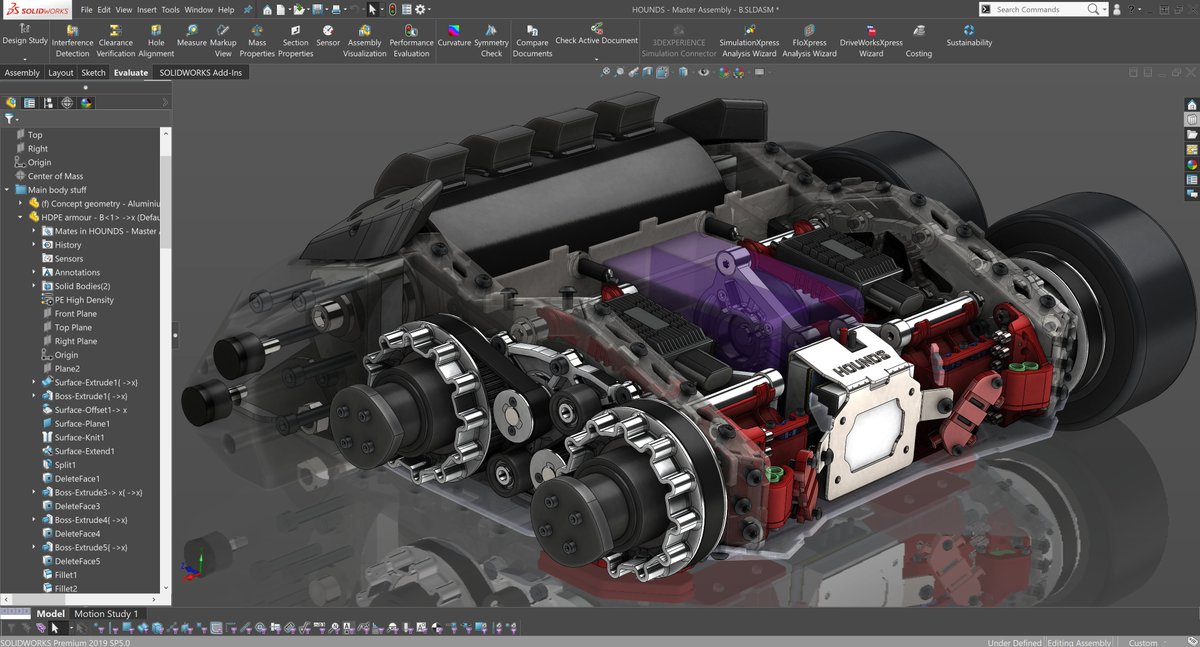This screenshot has width=1200, height=647.
Task: Open the Costing tool
Action: click(x=918, y=41)
